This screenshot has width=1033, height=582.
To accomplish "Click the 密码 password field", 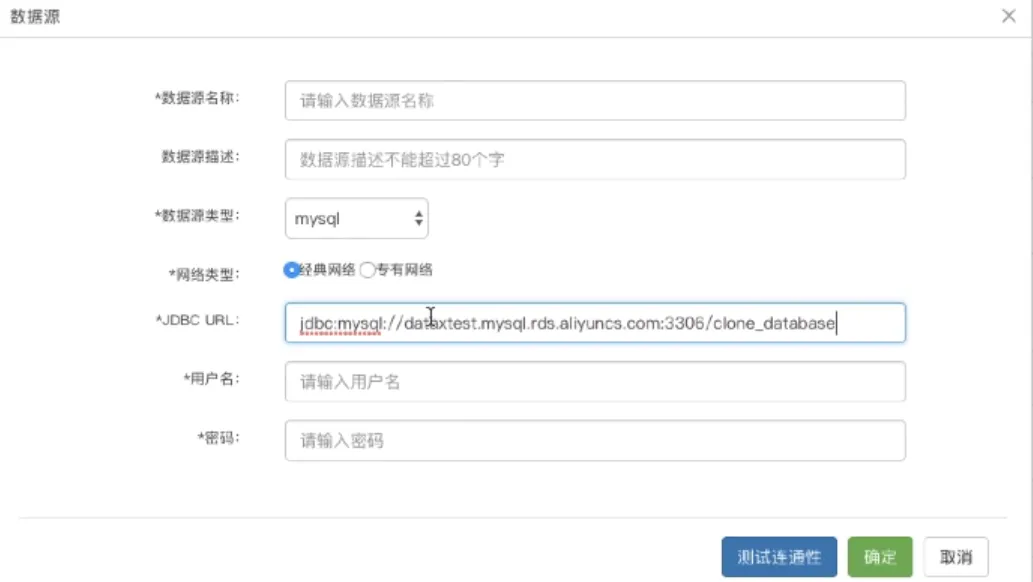I will click(595, 440).
